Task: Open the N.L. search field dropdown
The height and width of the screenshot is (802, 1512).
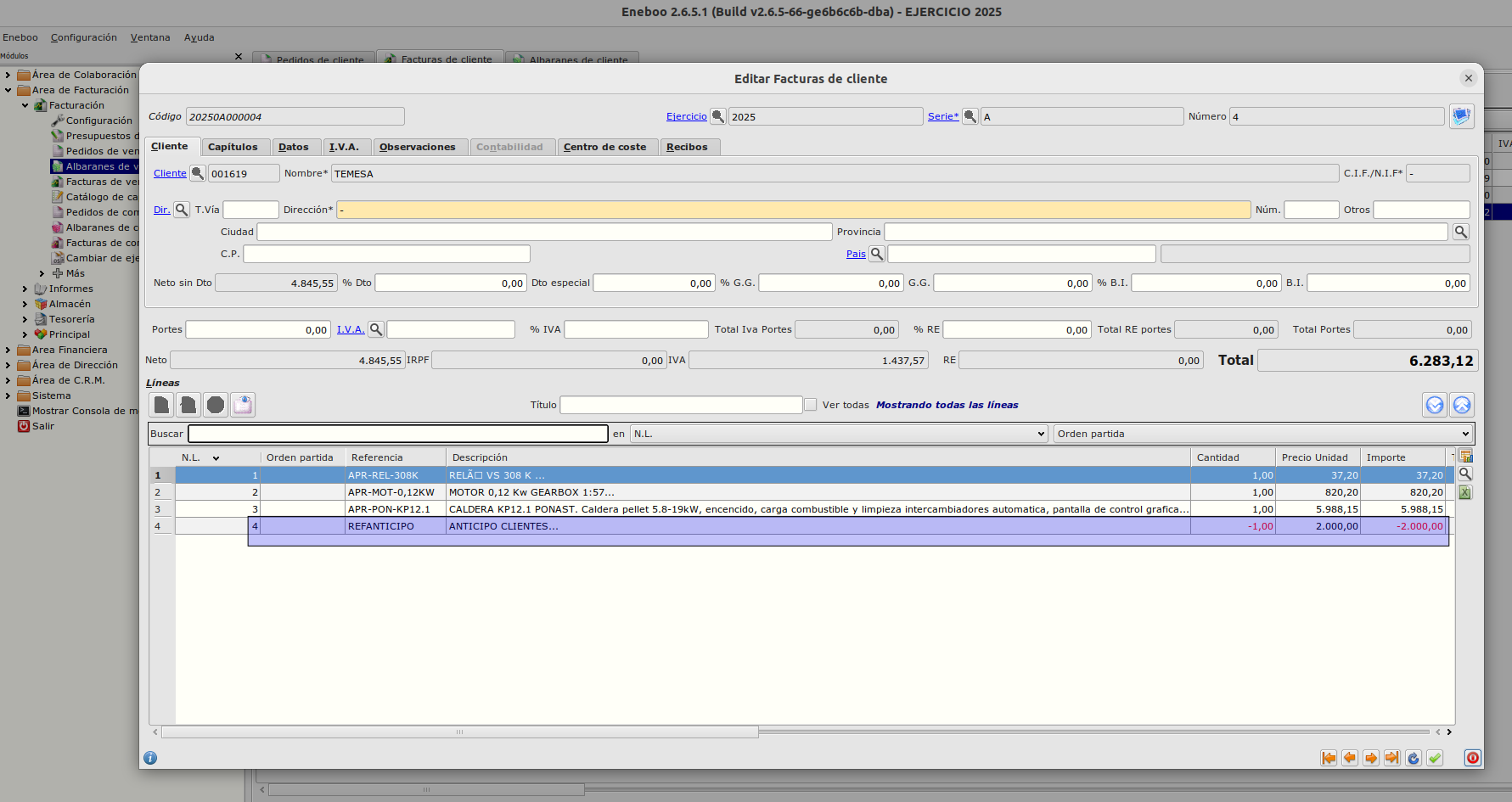Action: tap(840, 434)
